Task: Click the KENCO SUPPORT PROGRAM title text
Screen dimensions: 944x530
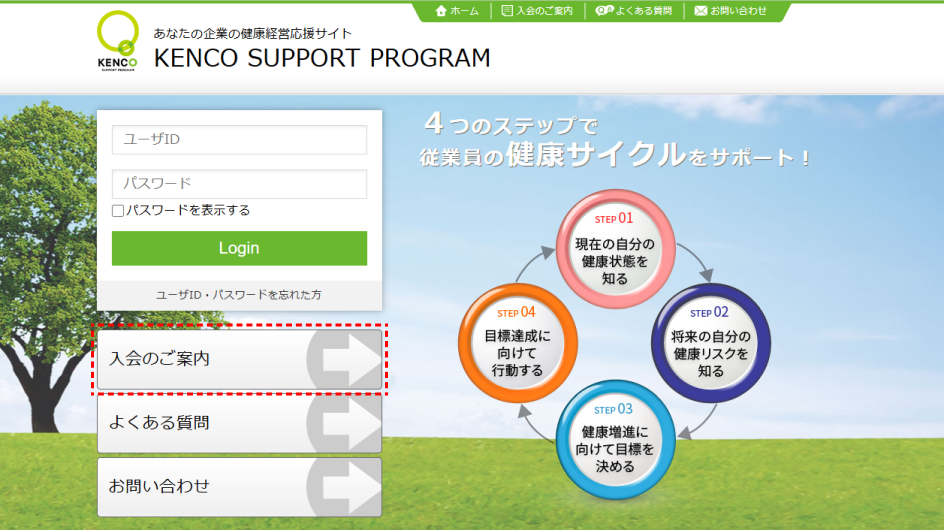Action: [x=322, y=58]
